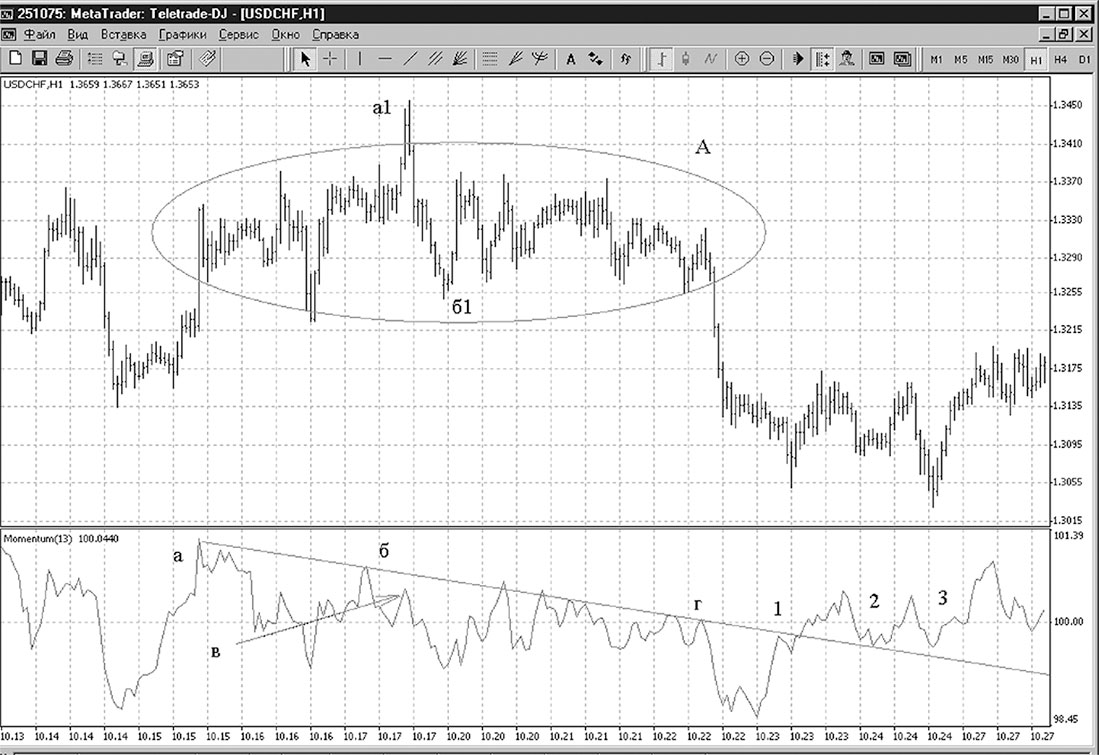Image resolution: width=1099 pixels, height=755 pixels.
Task: Click the zoom in magnifier icon
Action: pyautogui.click(x=742, y=60)
